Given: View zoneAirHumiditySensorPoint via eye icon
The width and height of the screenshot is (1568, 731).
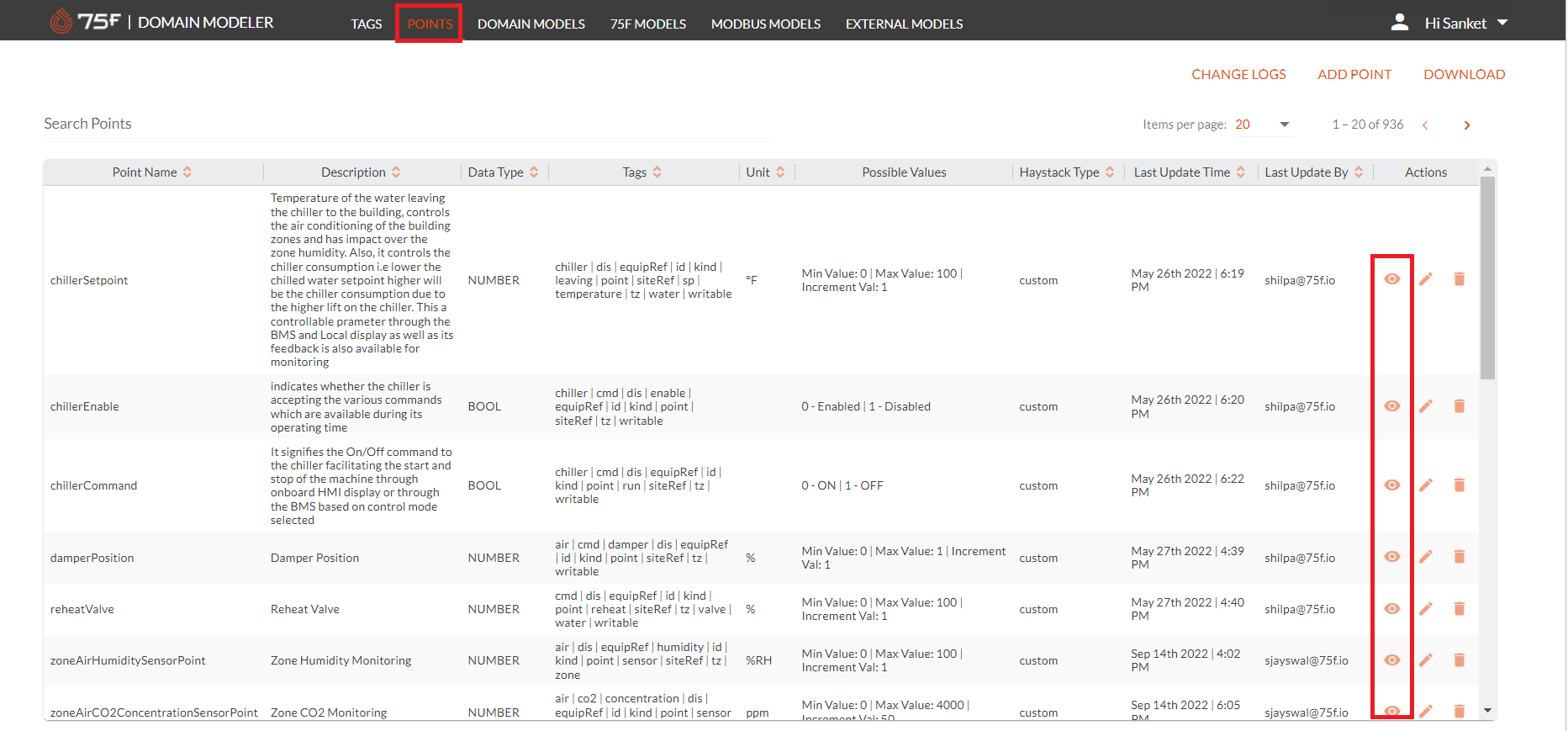Looking at the screenshot, I should coord(1392,660).
